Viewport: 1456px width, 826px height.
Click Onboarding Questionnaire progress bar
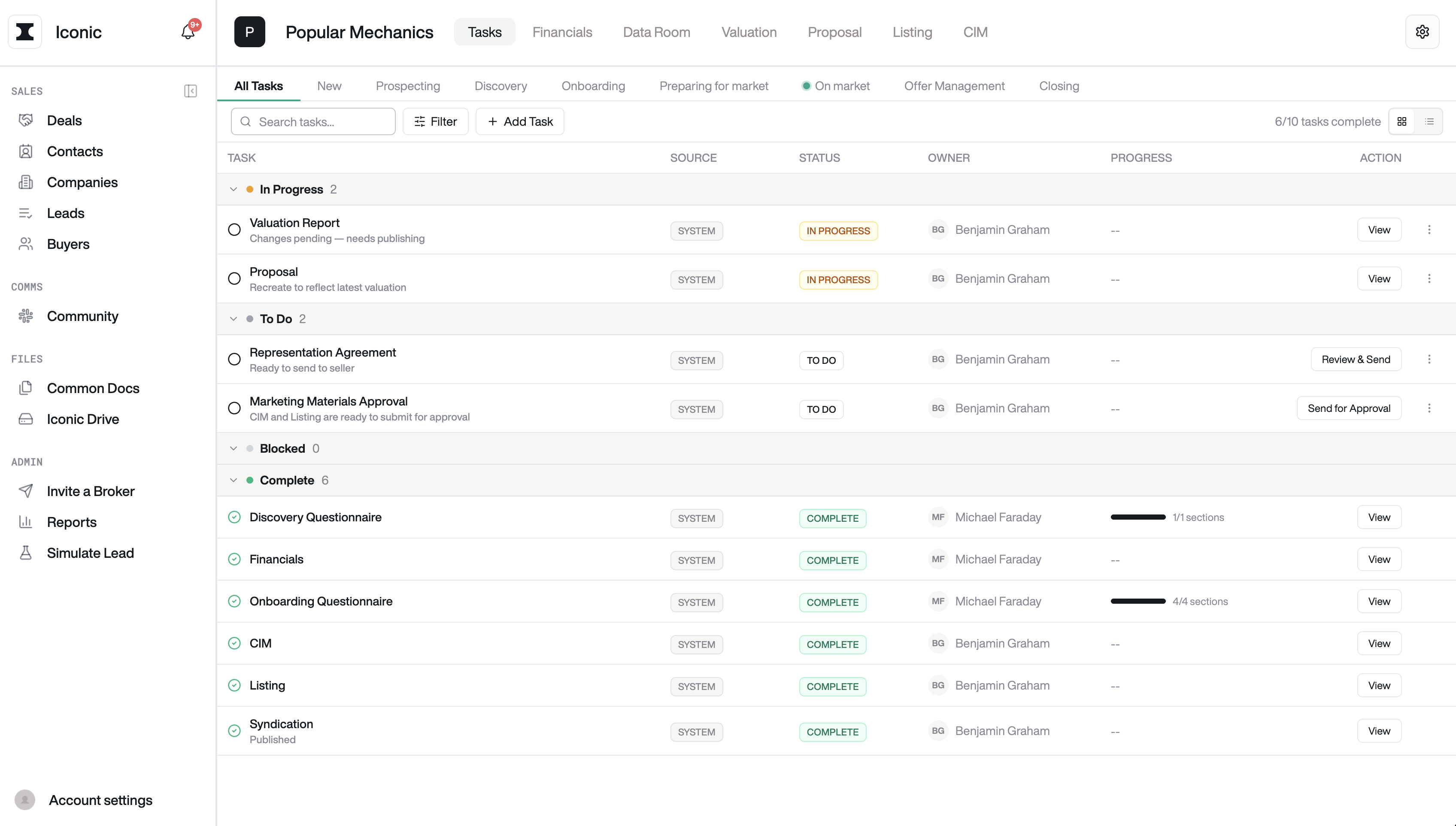pos(1137,601)
